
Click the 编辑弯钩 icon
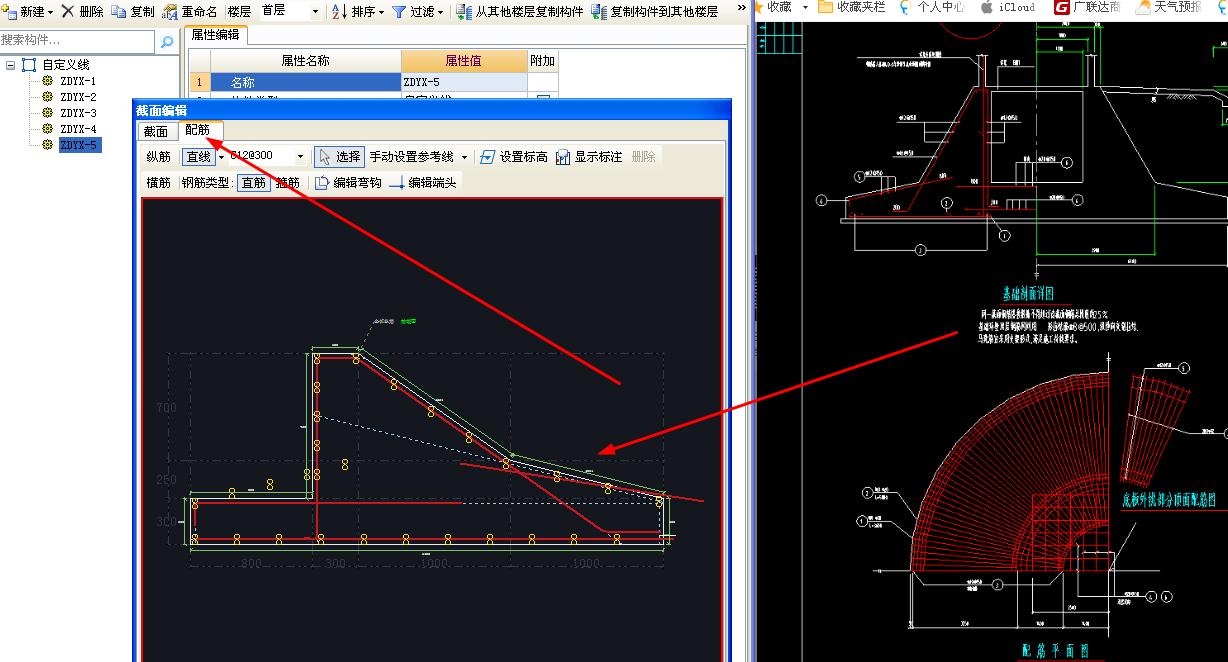click(x=322, y=183)
